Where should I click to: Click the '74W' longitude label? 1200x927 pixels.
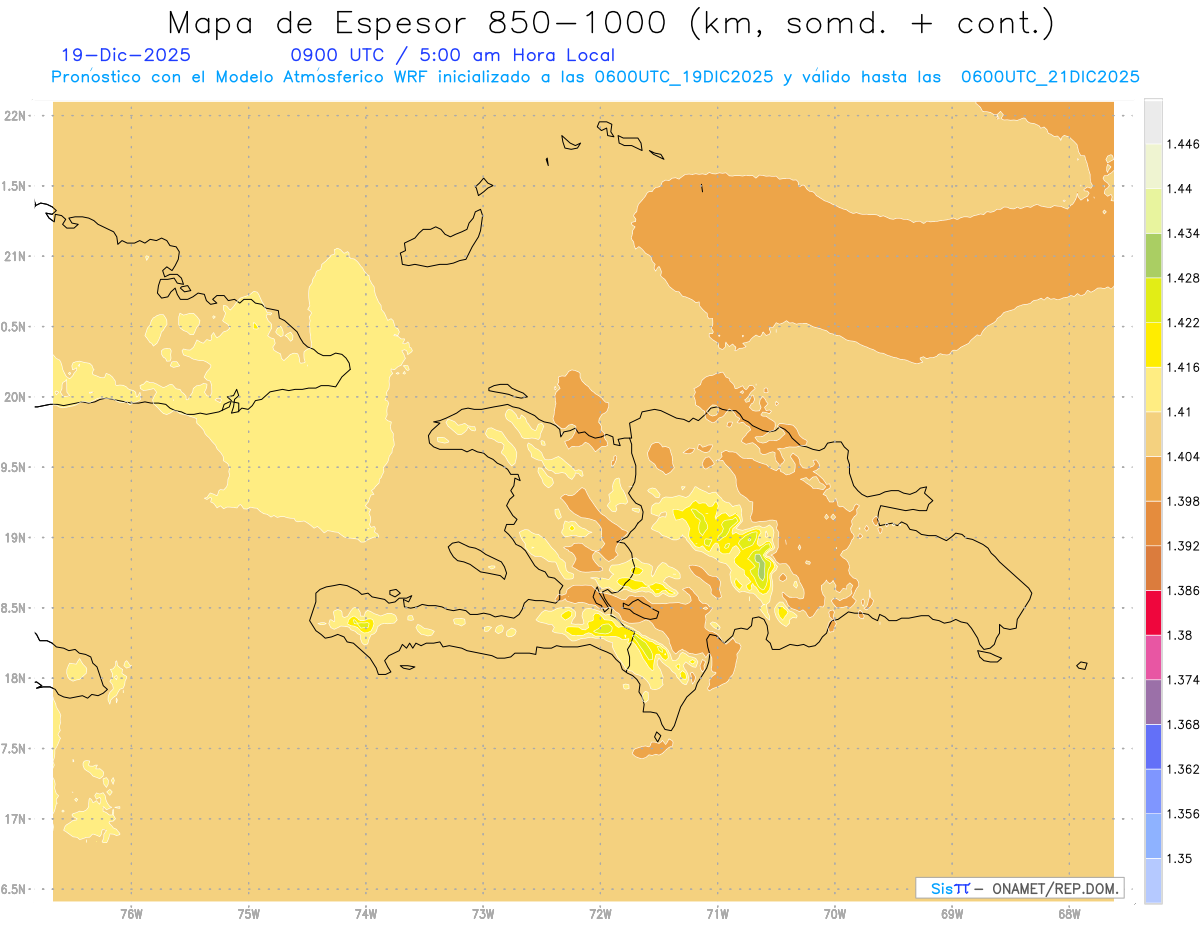click(x=366, y=914)
